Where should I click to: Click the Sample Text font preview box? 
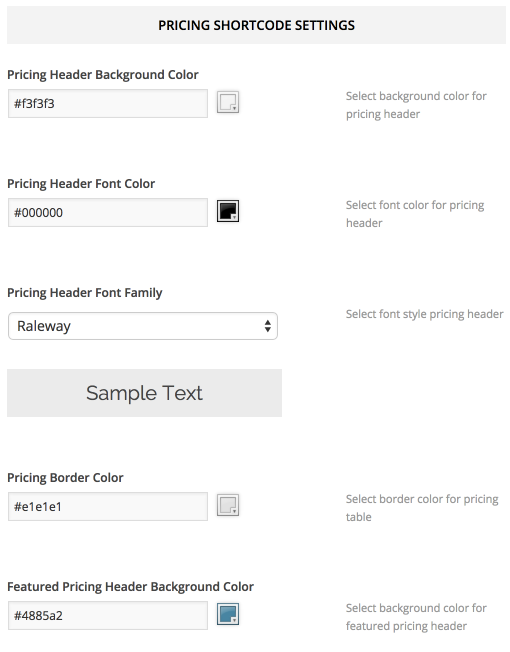pos(144,393)
